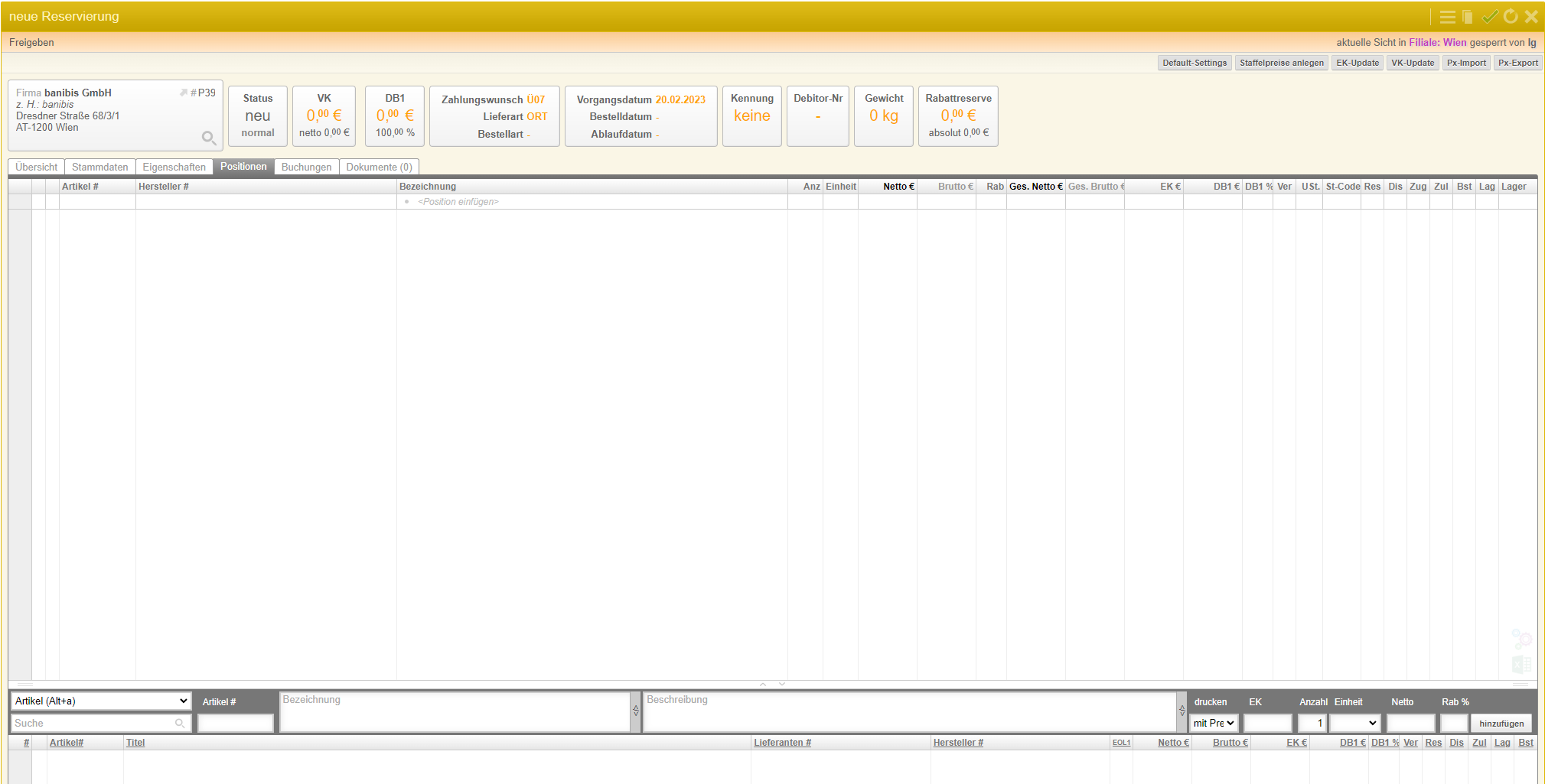Sort lower list by Hersteller # column

click(x=958, y=743)
